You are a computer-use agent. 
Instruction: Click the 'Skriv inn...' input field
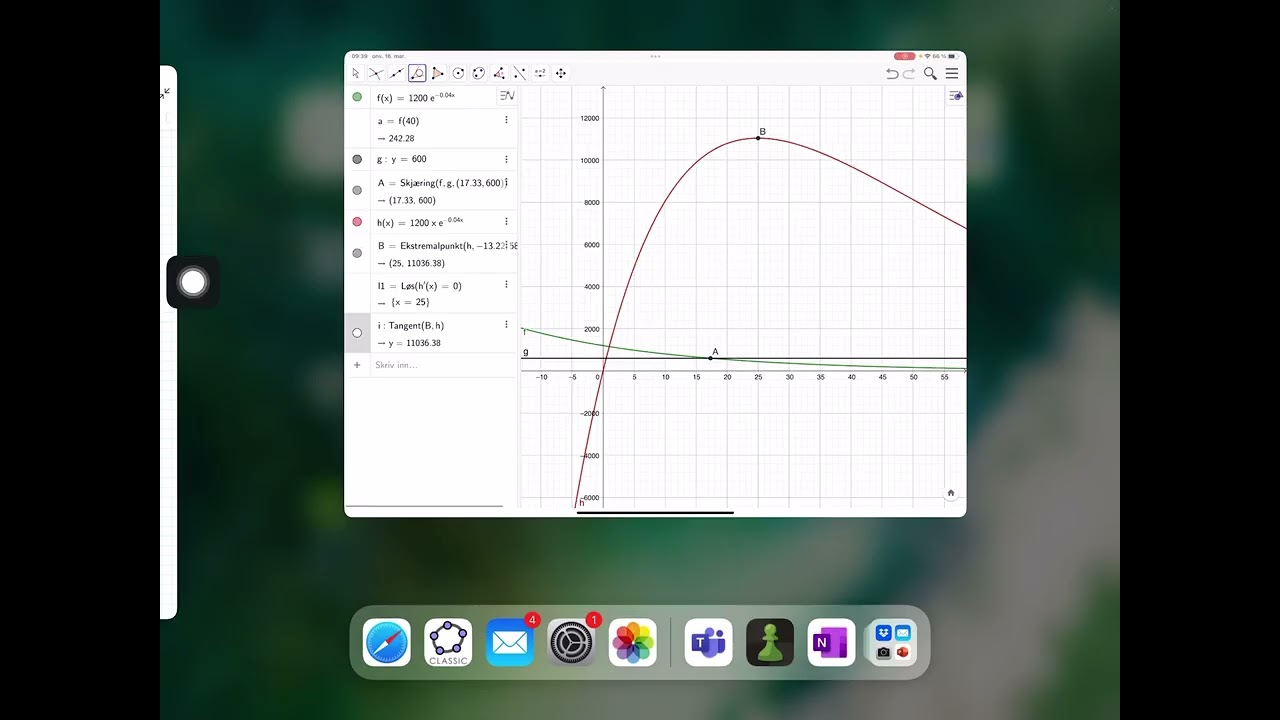click(x=443, y=365)
